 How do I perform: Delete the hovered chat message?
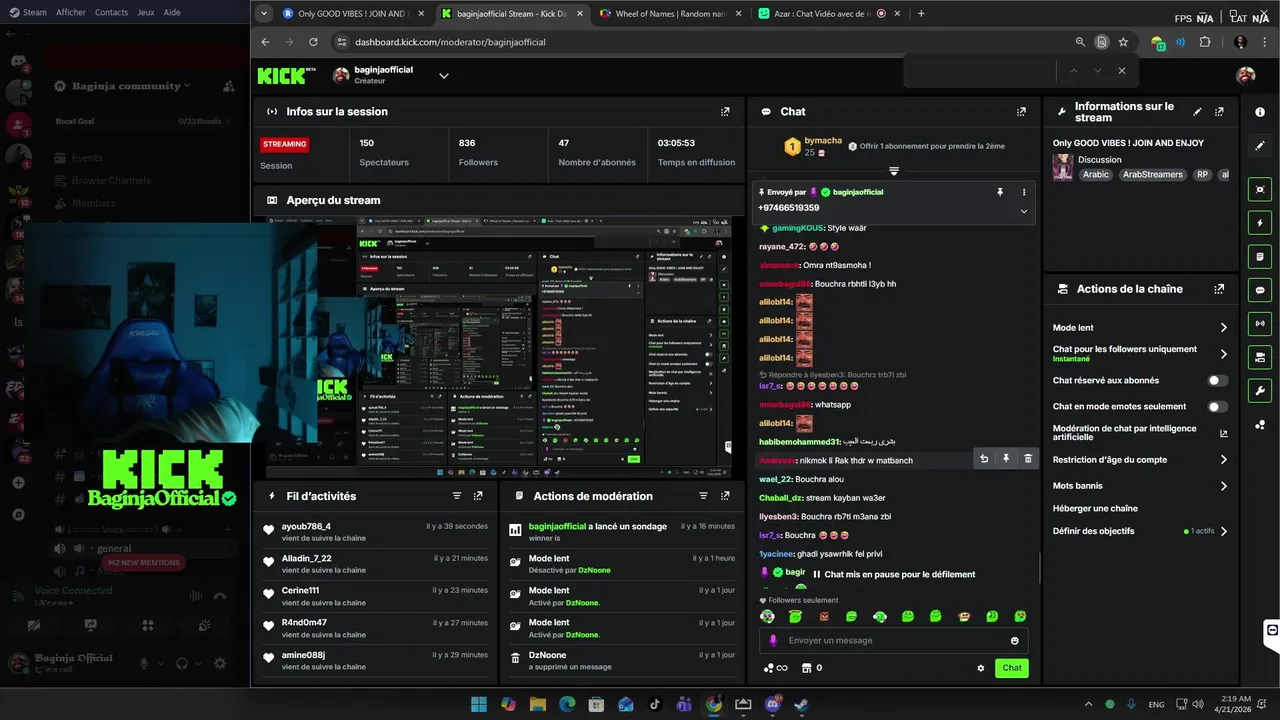[x=1028, y=459]
